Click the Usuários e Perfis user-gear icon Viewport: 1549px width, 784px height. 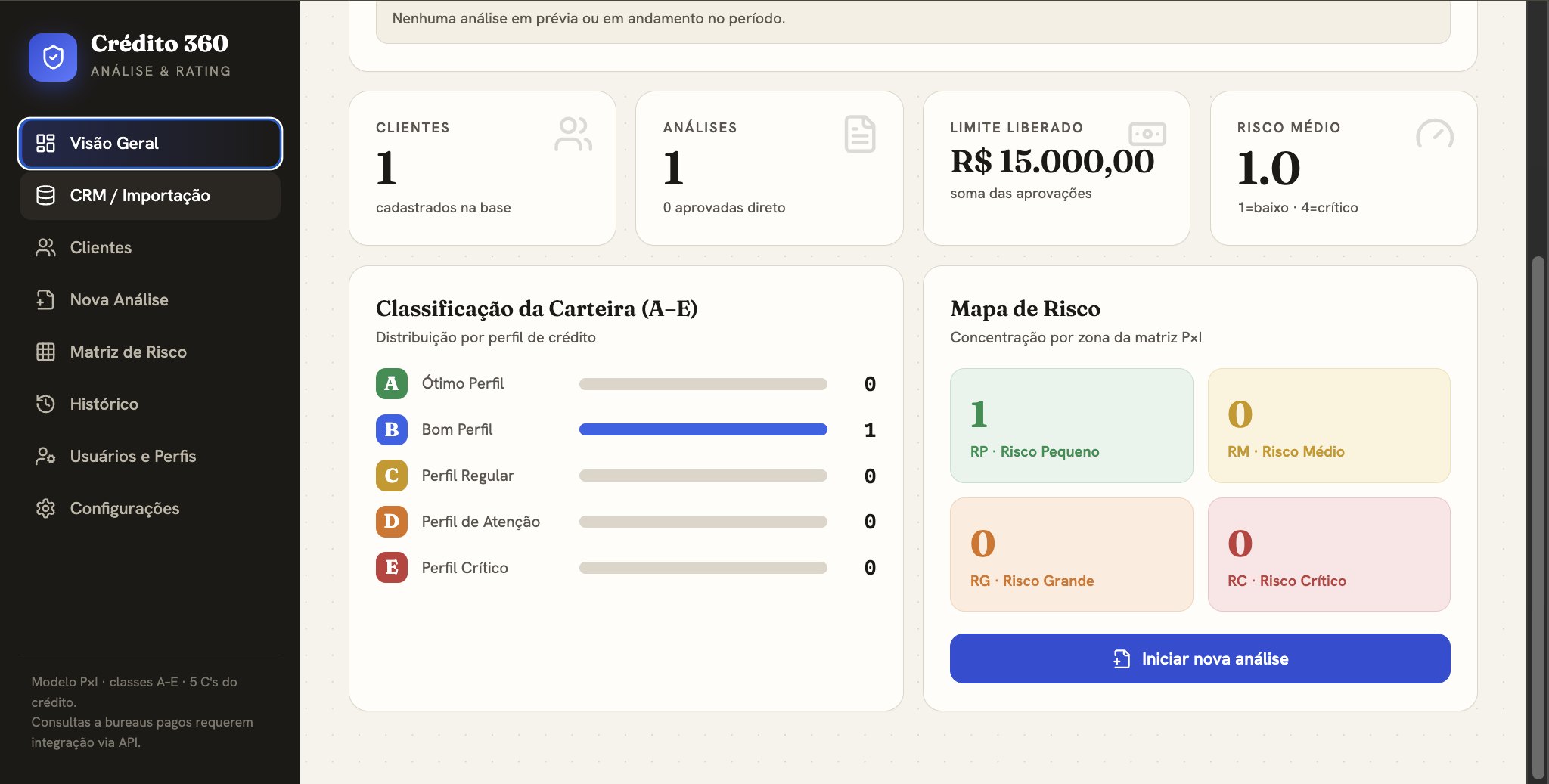pos(45,456)
